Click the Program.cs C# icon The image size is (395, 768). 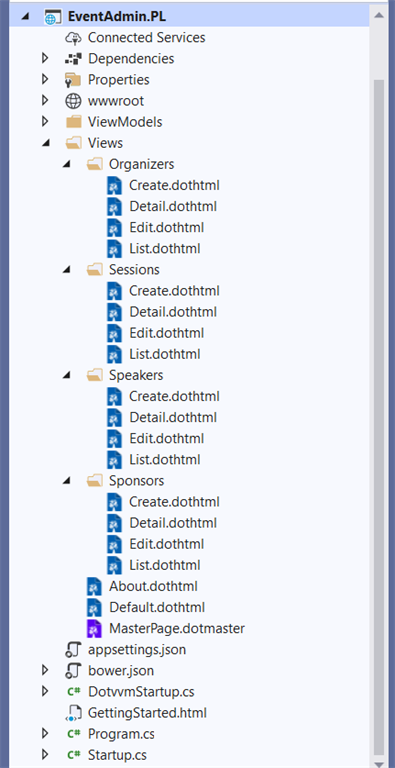[74, 734]
